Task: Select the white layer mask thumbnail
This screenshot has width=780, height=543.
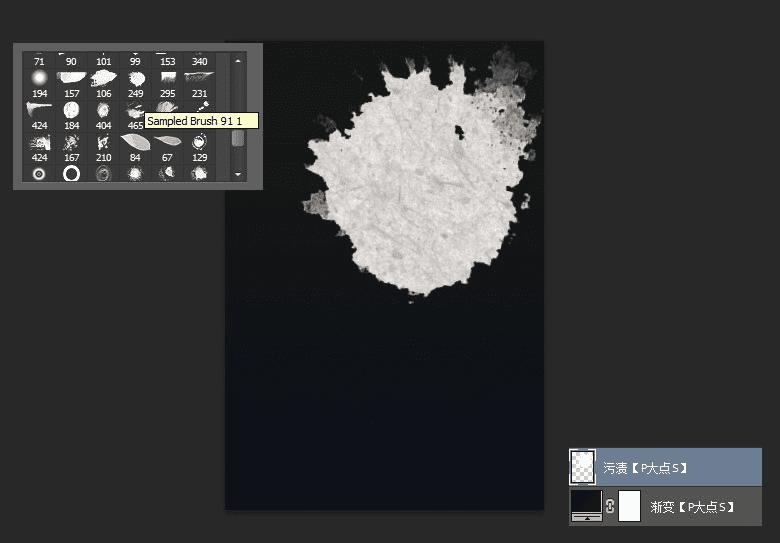Action: (629, 506)
